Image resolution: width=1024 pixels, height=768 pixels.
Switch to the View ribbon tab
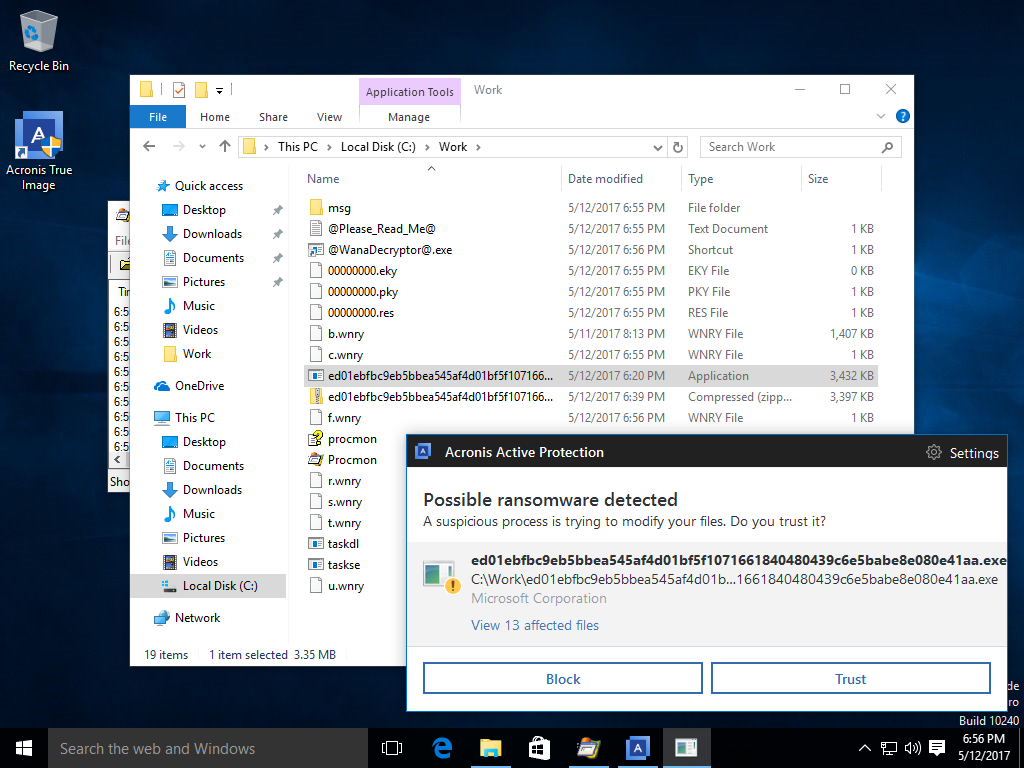click(329, 117)
